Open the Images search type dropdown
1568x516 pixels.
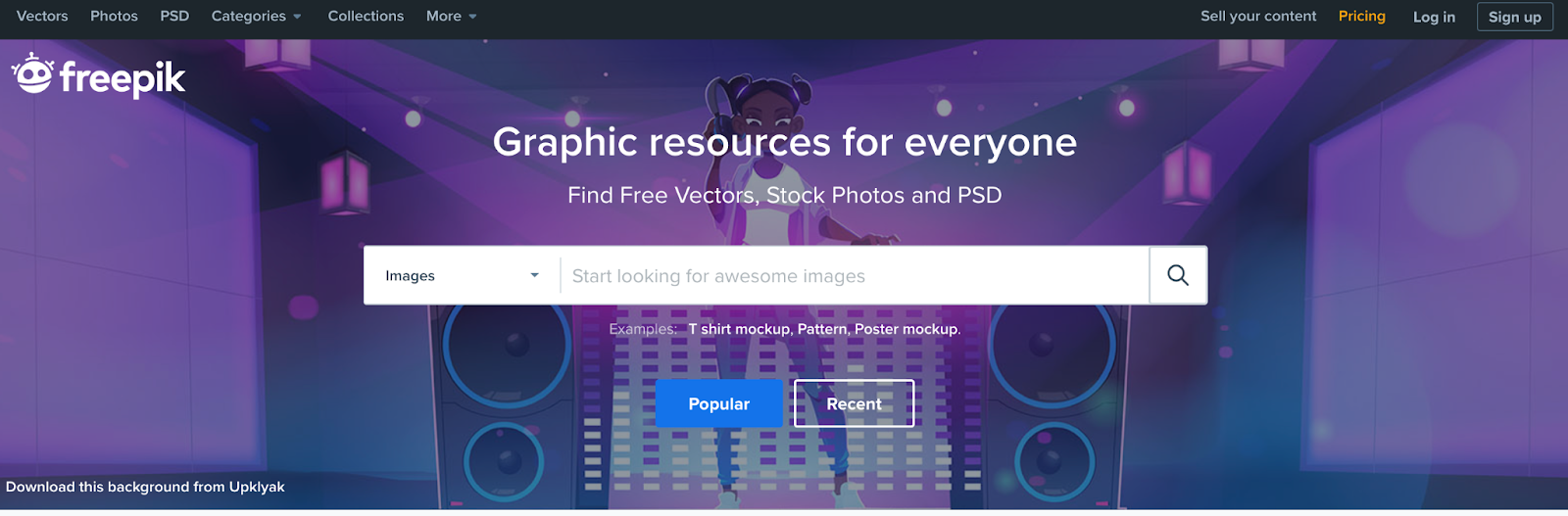(462, 275)
